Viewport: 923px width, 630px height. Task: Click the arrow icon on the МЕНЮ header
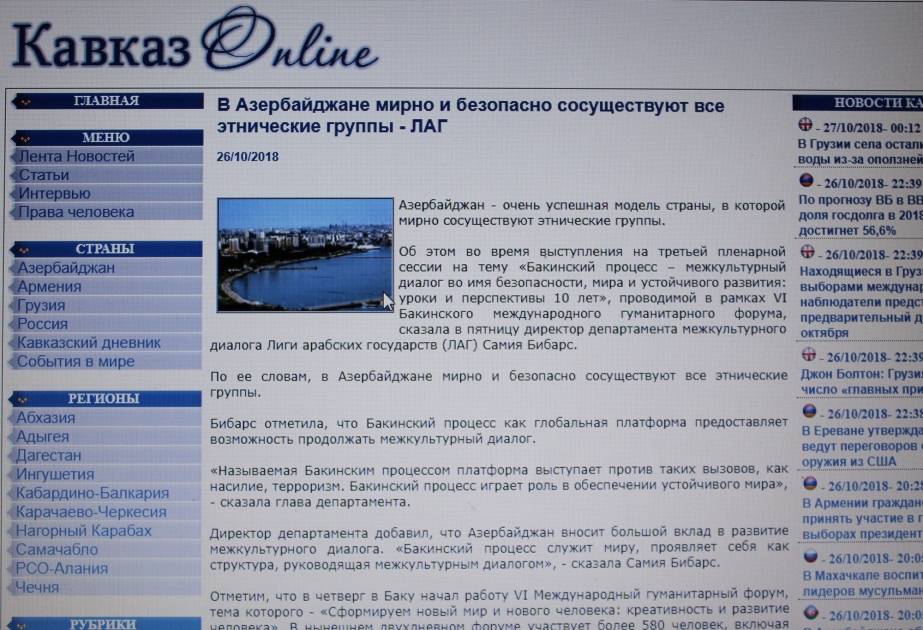(25, 138)
